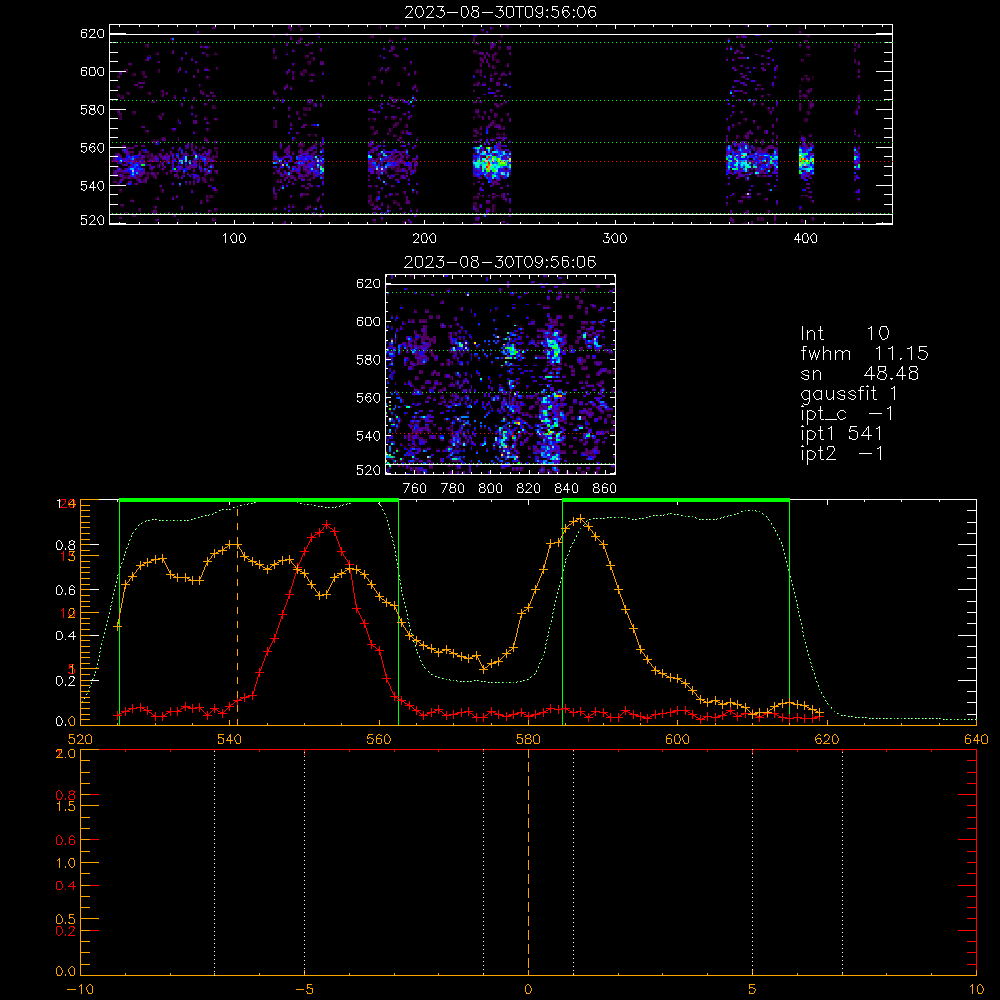Select the 'fwhm 11.15' readout
Screen dimensions: 1000x1000
(864, 353)
